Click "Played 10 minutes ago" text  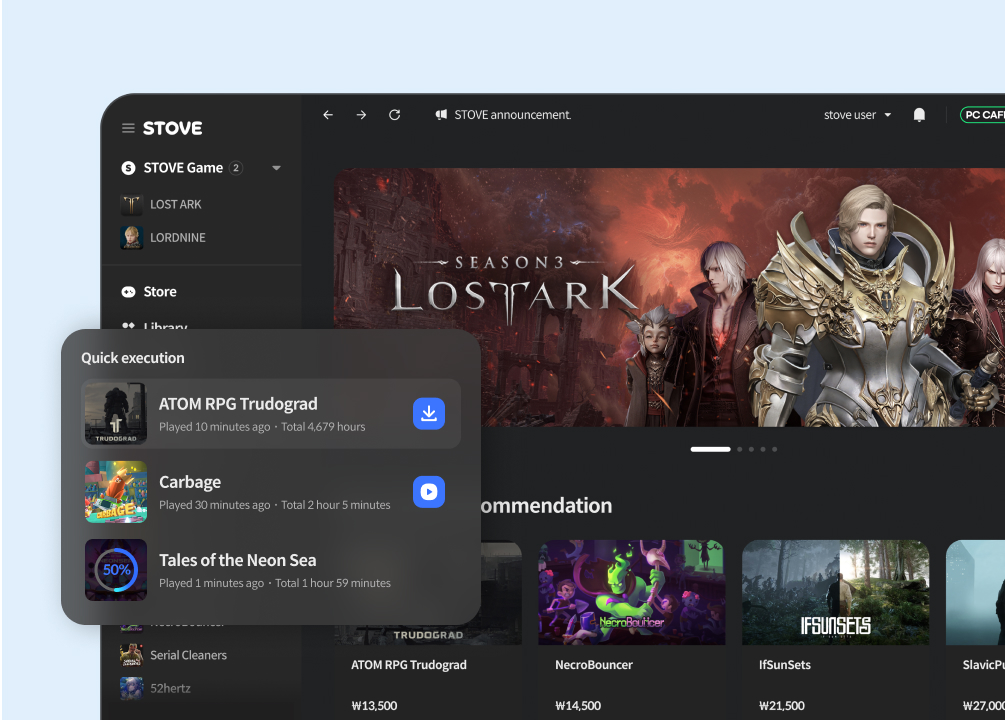tap(215, 427)
